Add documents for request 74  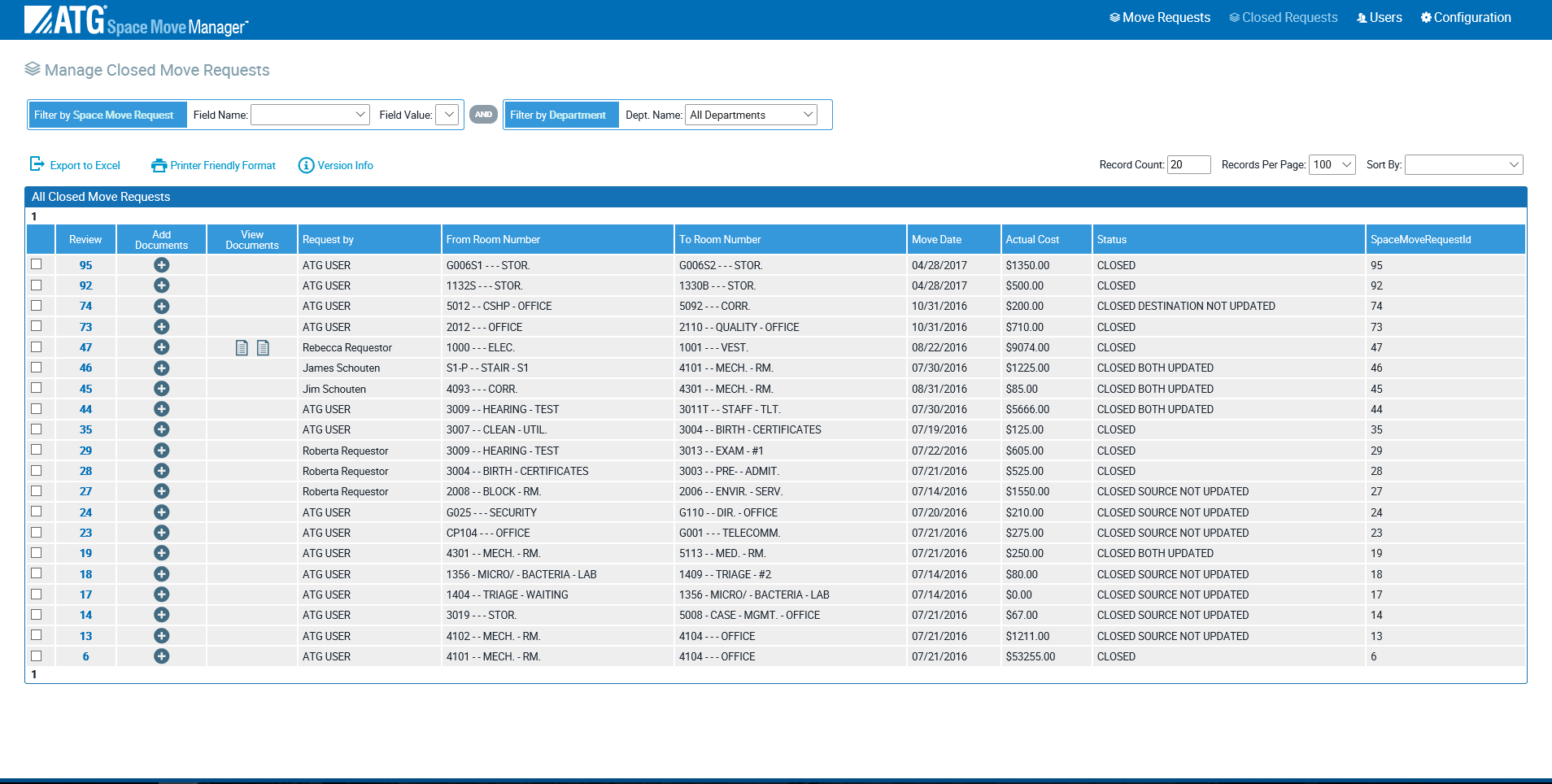tap(161, 307)
